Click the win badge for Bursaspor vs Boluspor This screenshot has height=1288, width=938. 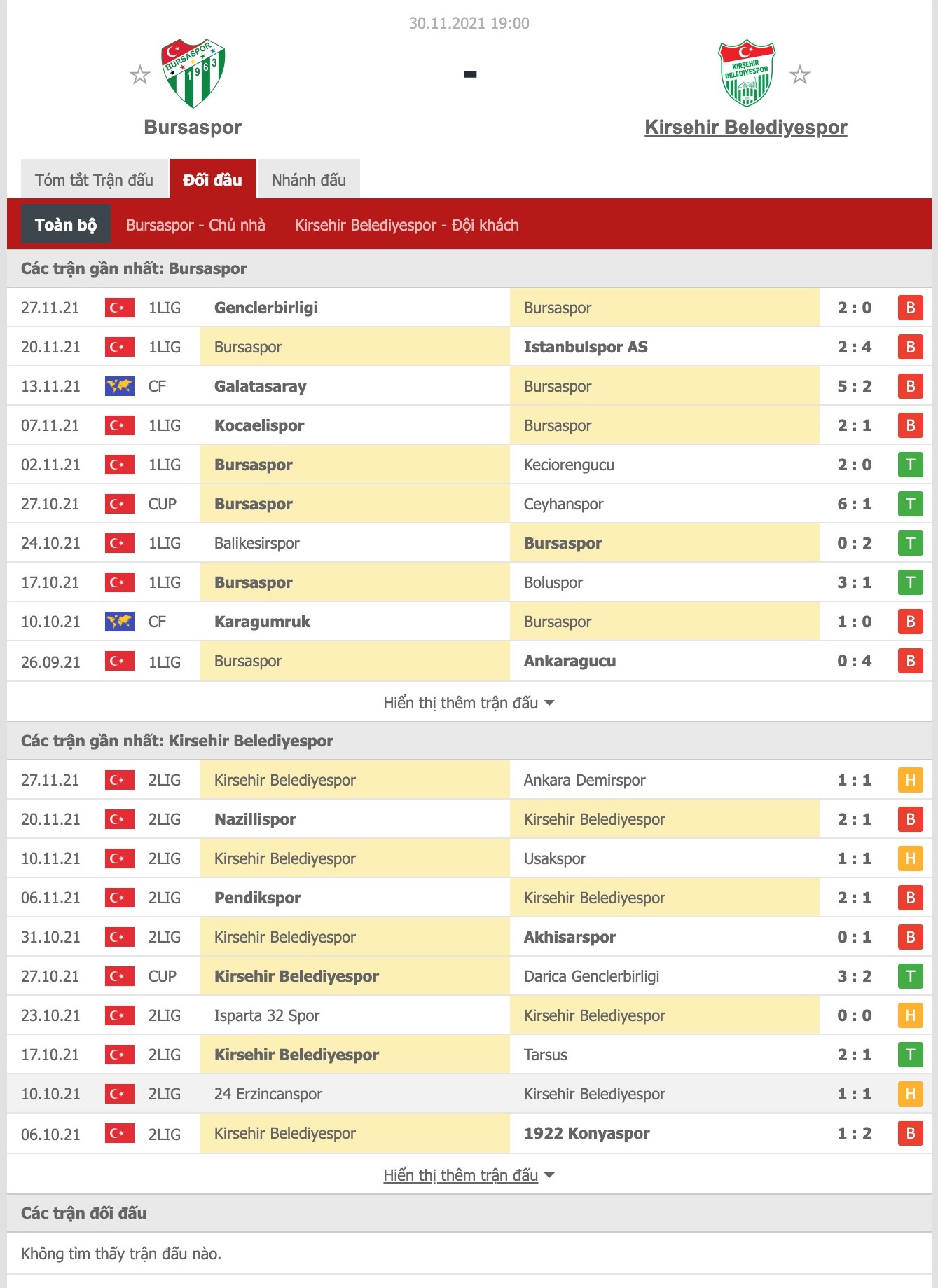(911, 582)
